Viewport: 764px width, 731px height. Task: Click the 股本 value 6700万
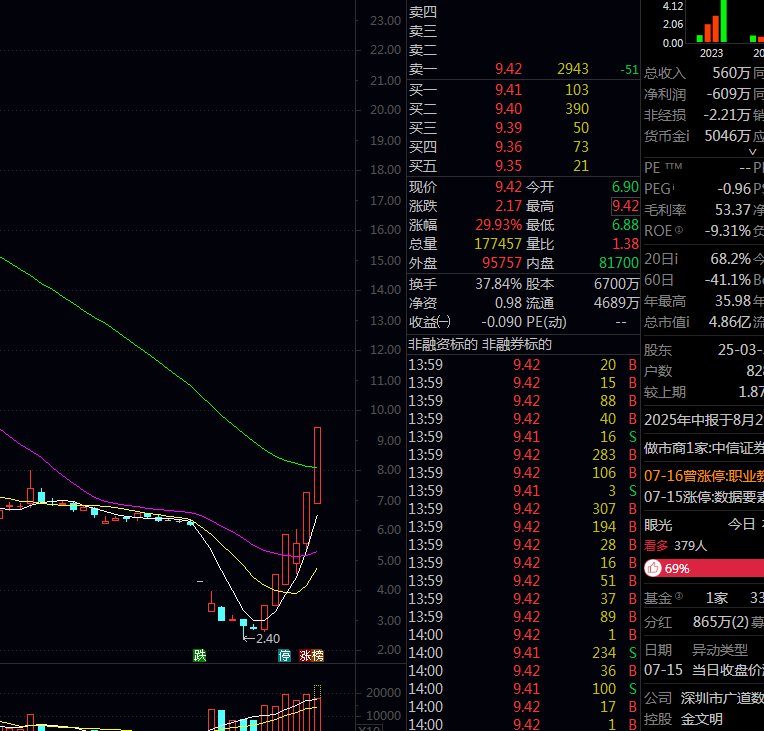pyautogui.click(x=616, y=284)
